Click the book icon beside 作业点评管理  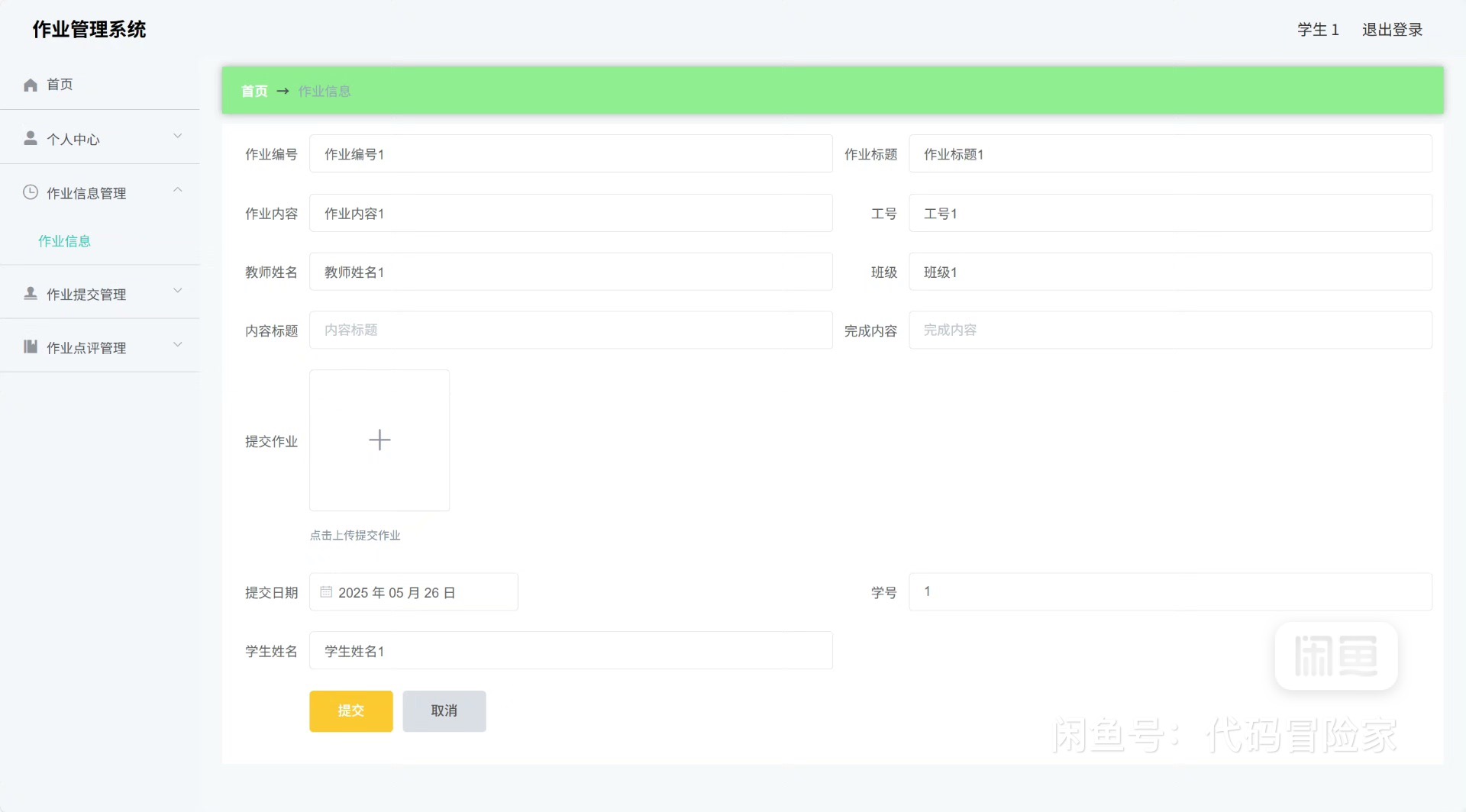[31, 347]
